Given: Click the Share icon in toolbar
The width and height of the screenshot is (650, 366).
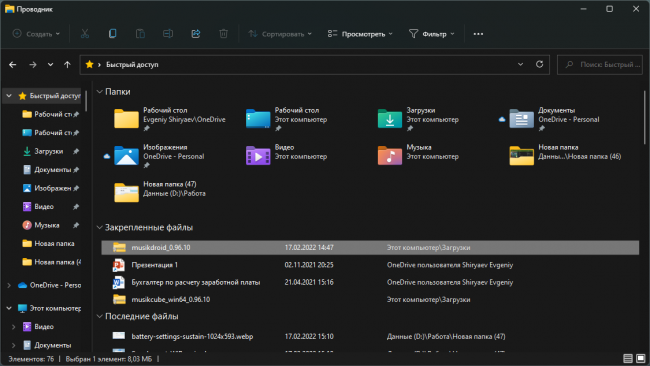Looking at the screenshot, I should click(196, 34).
